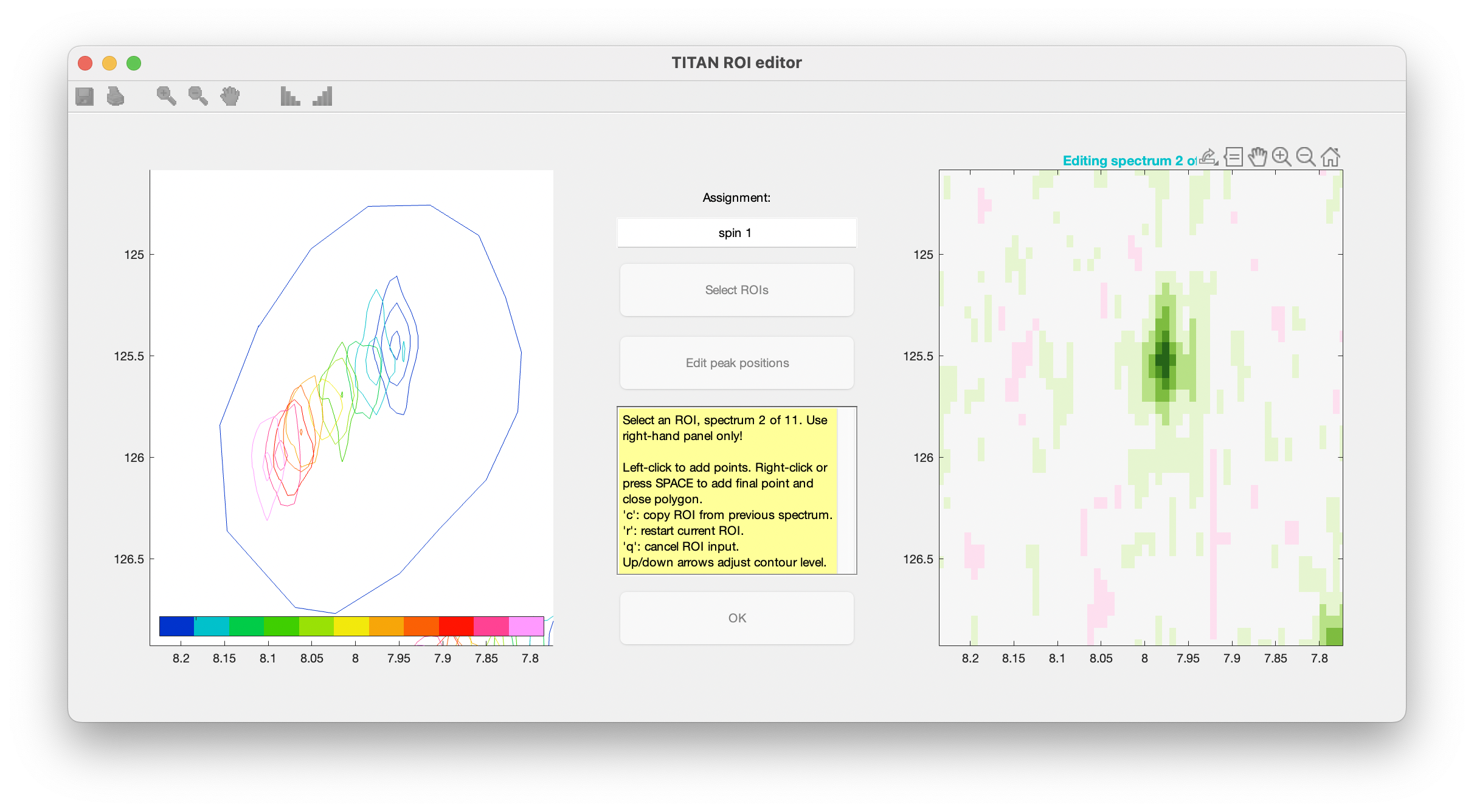Viewport: 1474px width, 812px height.
Task: Click the Select ROIs button
Action: pos(736,290)
